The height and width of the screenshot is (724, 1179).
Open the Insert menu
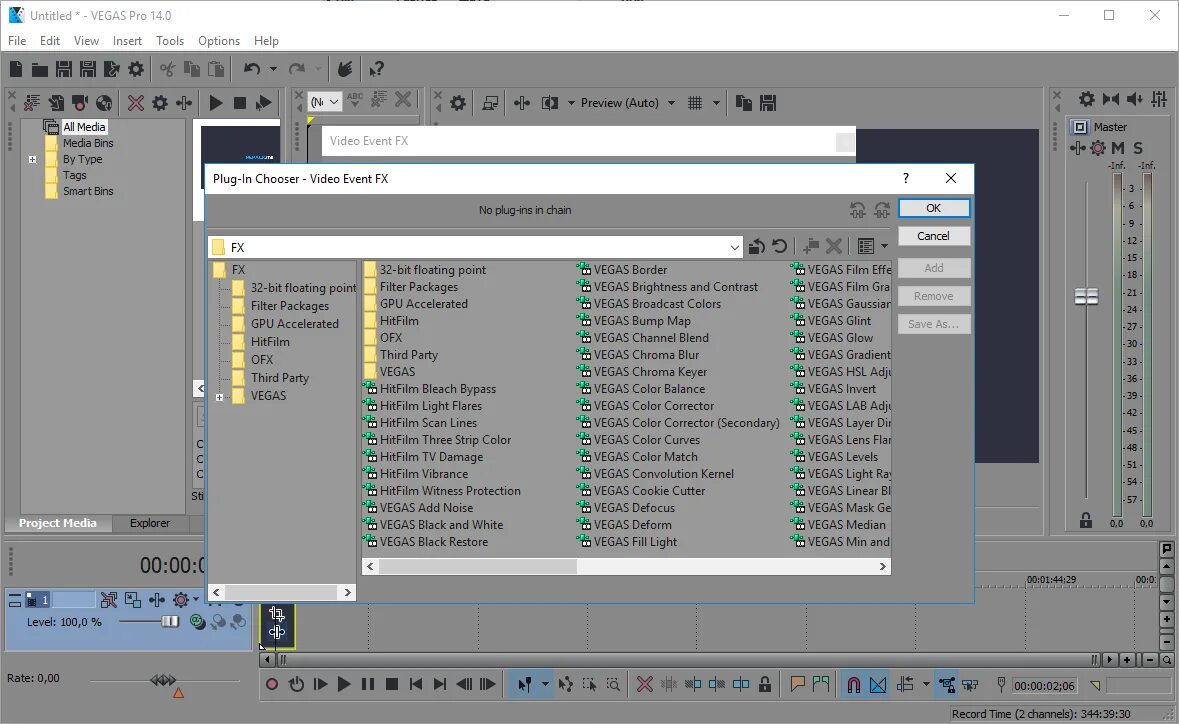[x=127, y=41]
